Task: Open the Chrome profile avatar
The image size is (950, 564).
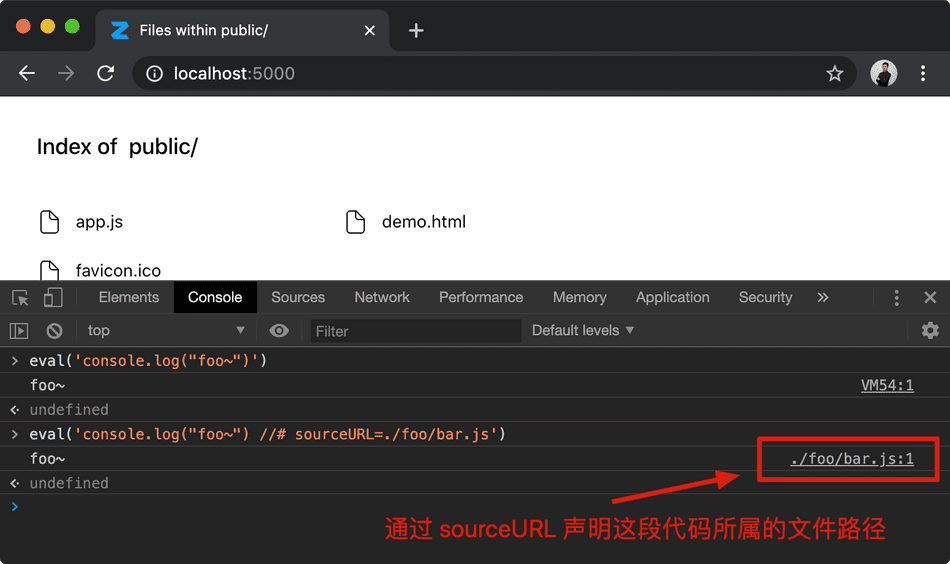Action: [x=884, y=74]
